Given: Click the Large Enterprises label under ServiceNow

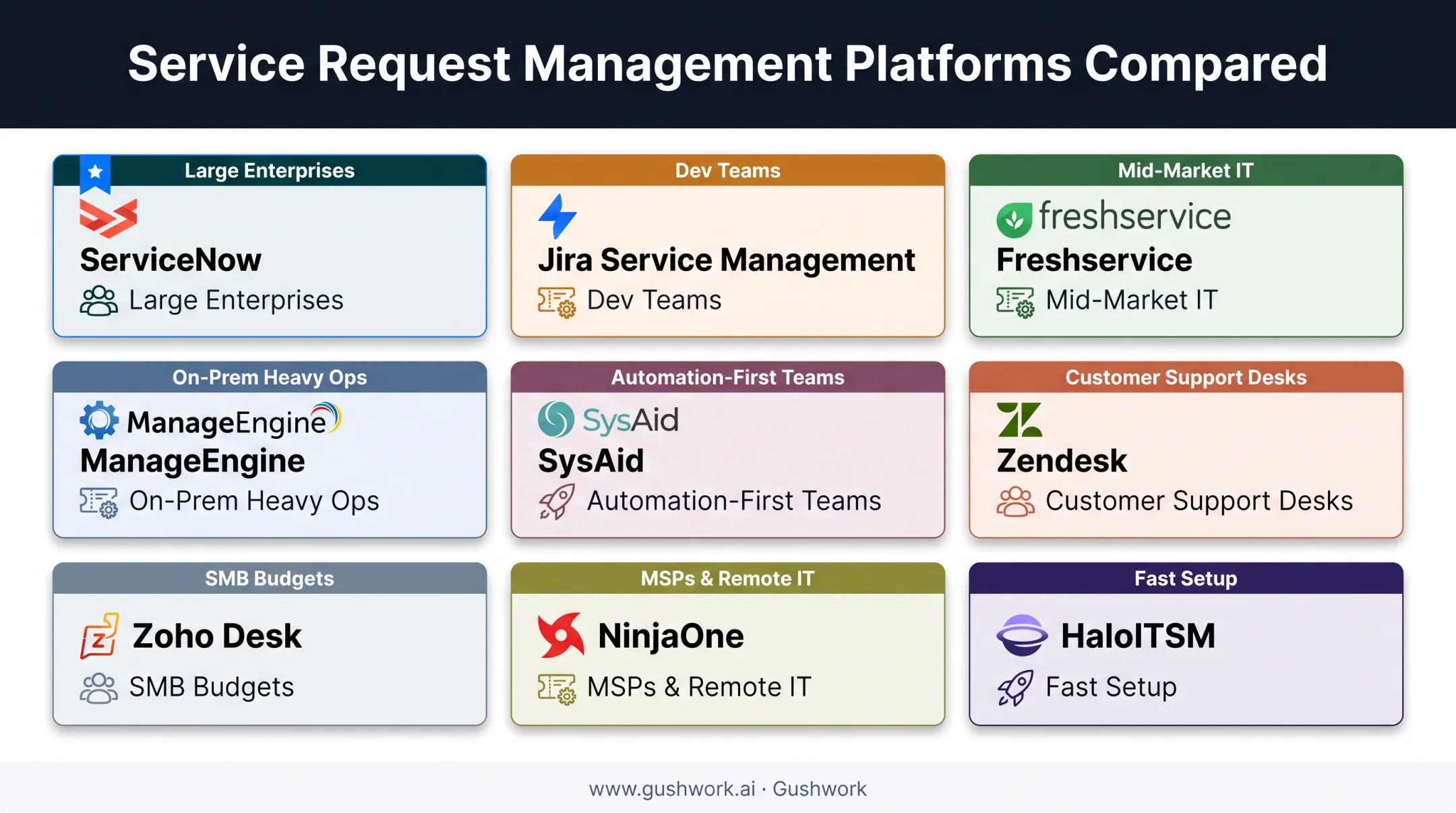Looking at the screenshot, I should pos(236,301).
